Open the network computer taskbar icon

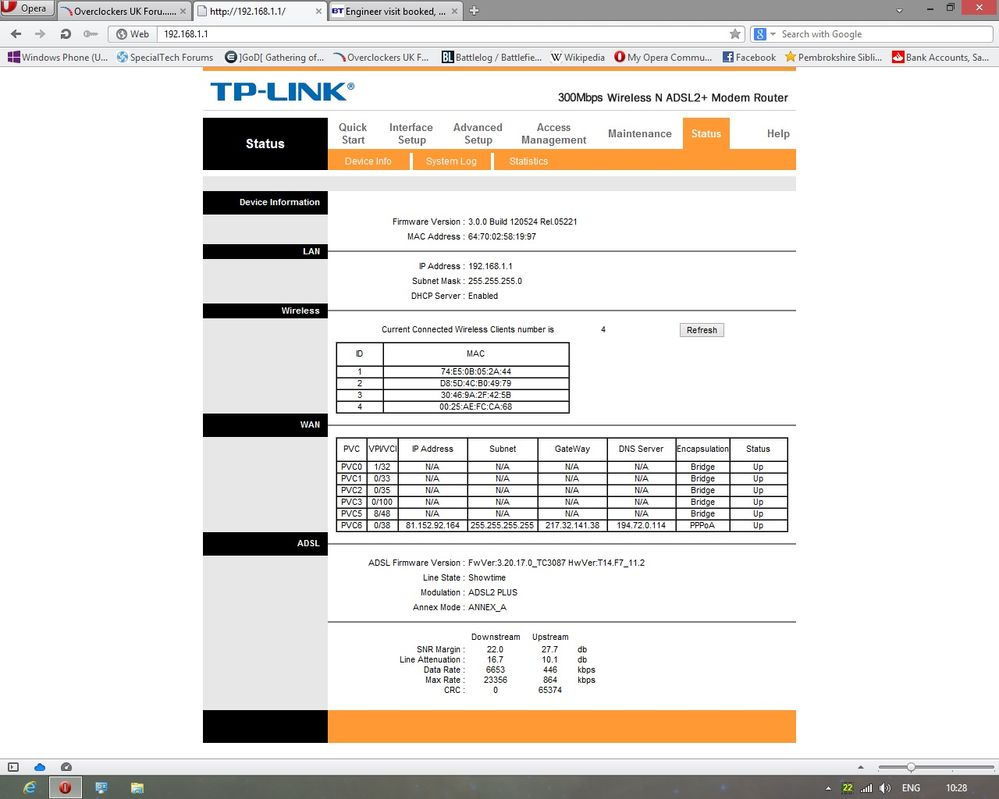tap(101, 788)
